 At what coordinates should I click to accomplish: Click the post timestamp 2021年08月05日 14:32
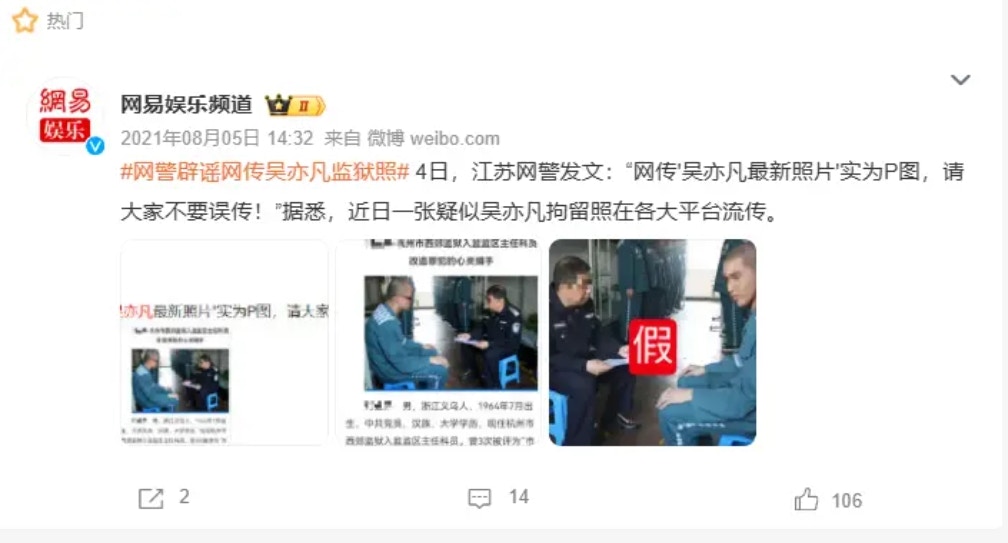tap(217, 138)
